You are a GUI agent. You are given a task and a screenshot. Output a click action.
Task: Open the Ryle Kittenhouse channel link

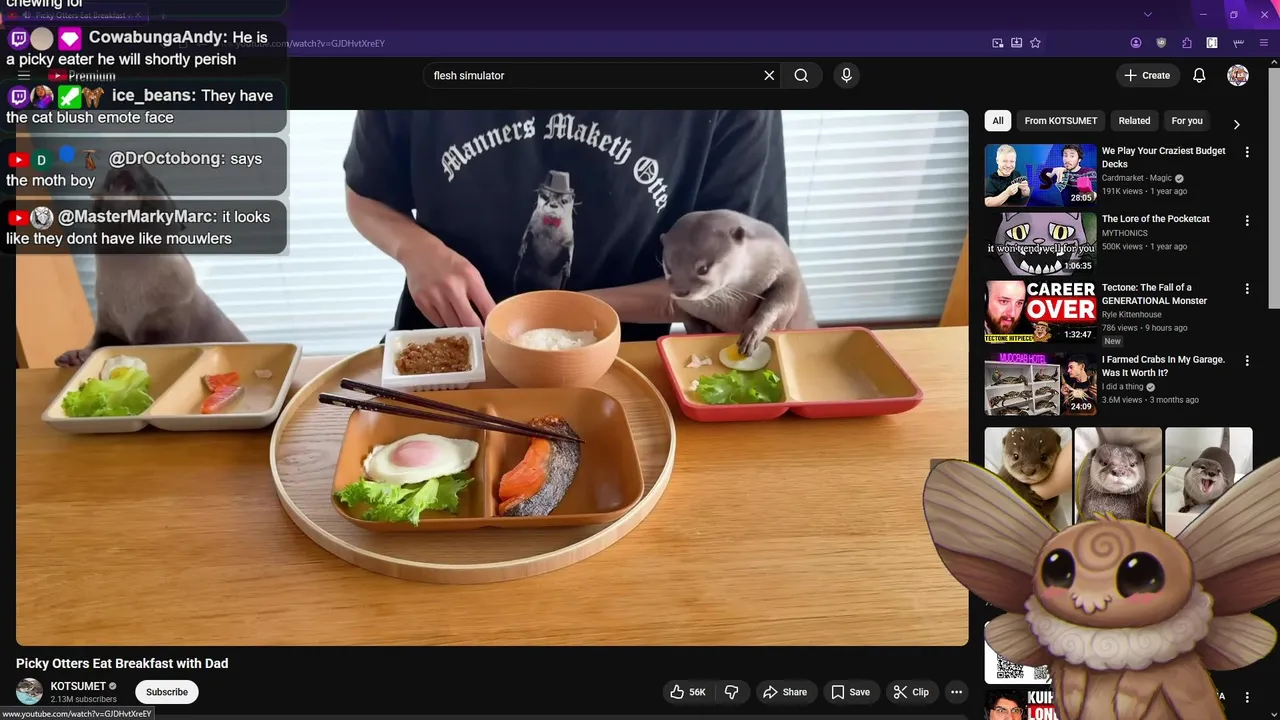1132,315
